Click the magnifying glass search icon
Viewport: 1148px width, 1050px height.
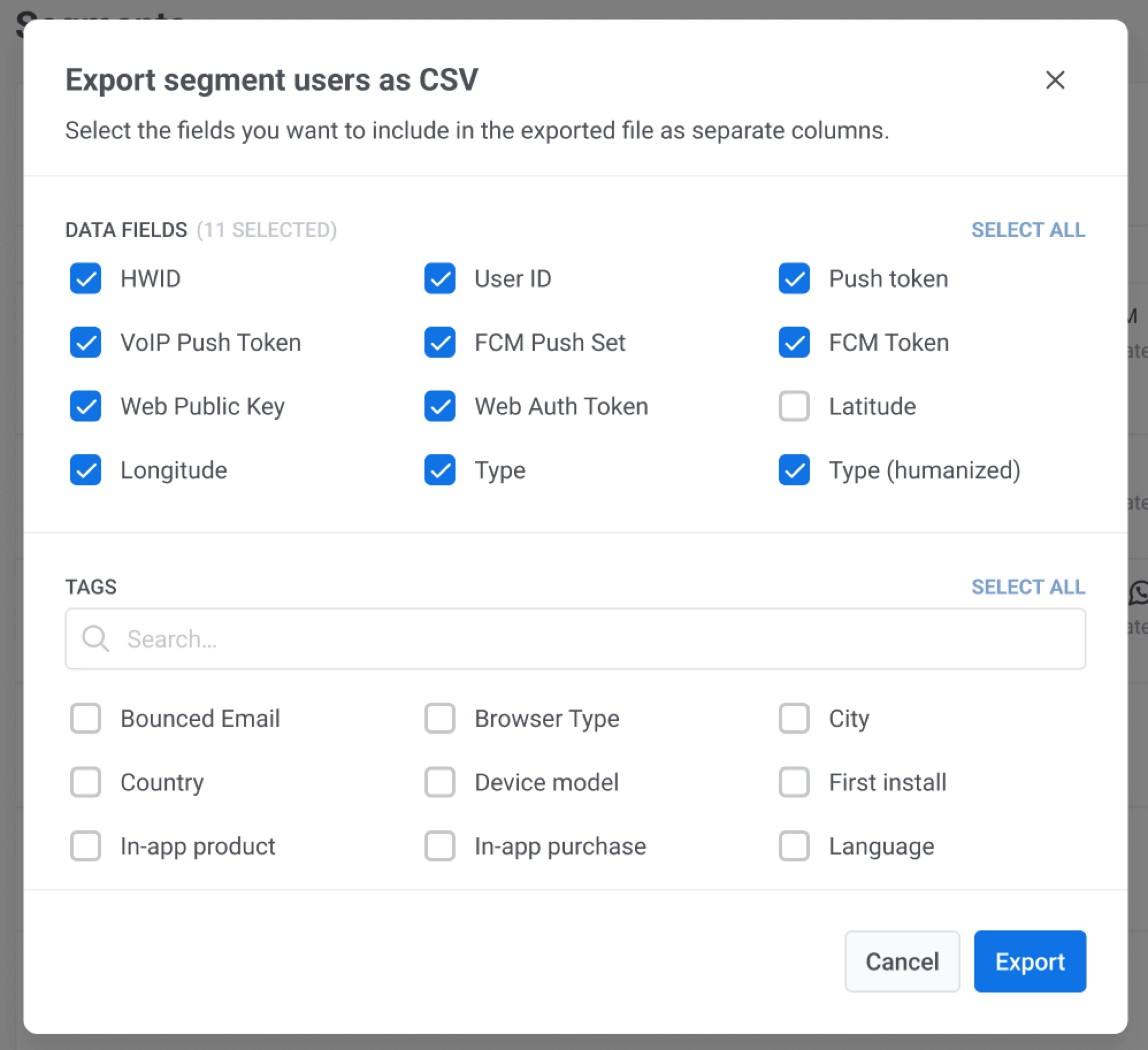[97, 638]
